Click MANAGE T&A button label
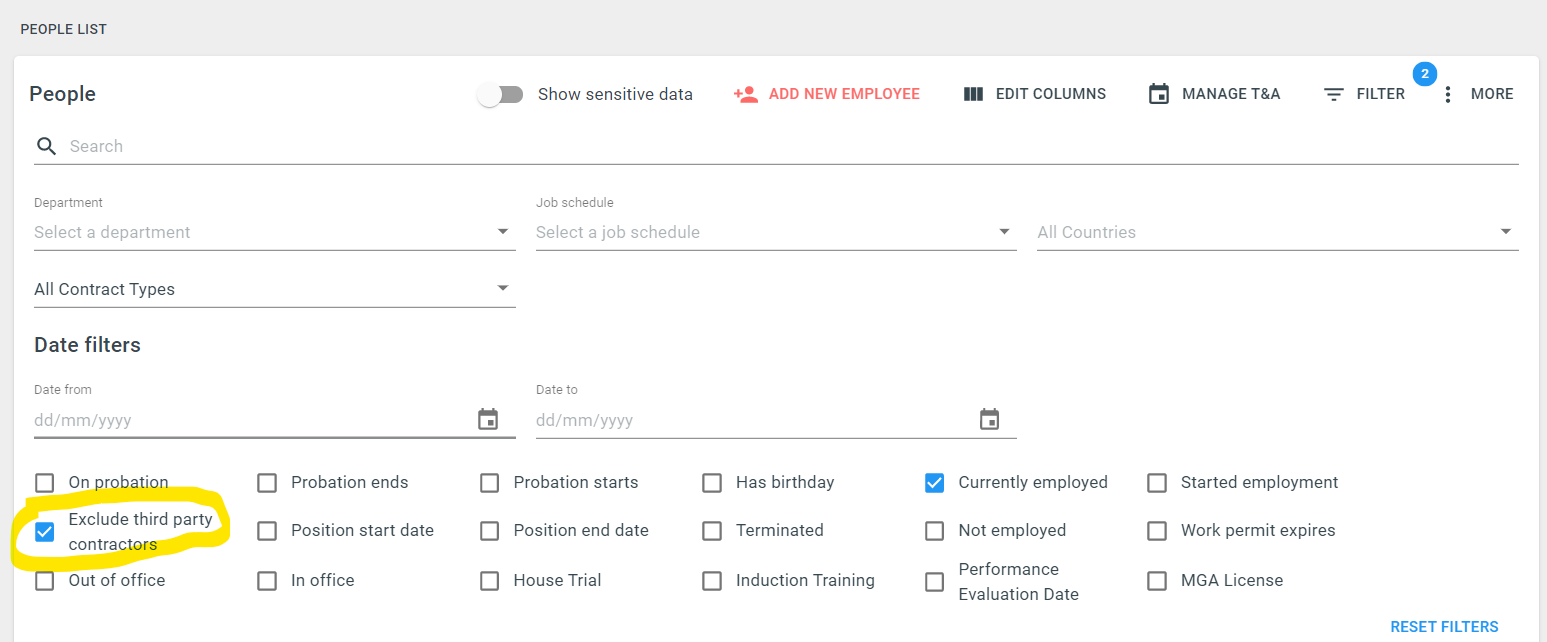1547x642 pixels. point(1231,94)
